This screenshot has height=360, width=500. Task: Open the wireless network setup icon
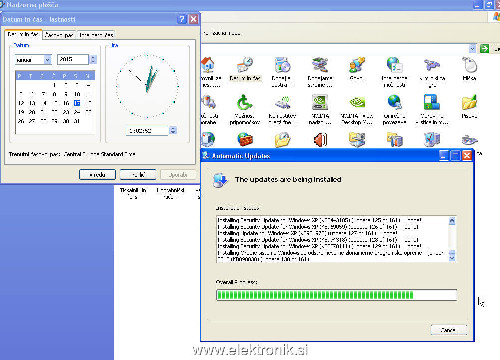[282, 102]
